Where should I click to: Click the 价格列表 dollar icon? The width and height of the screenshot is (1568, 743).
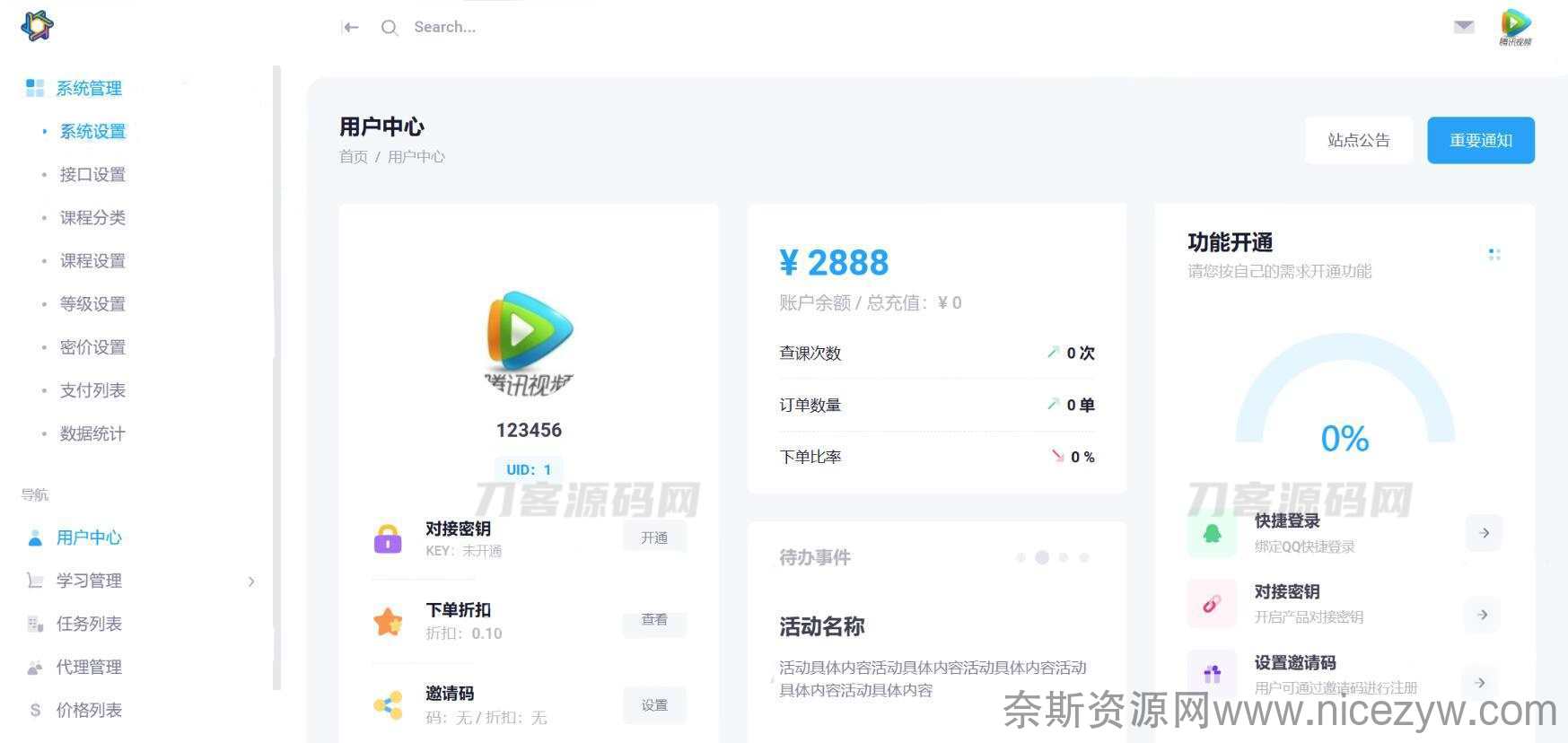(x=35, y=710)
